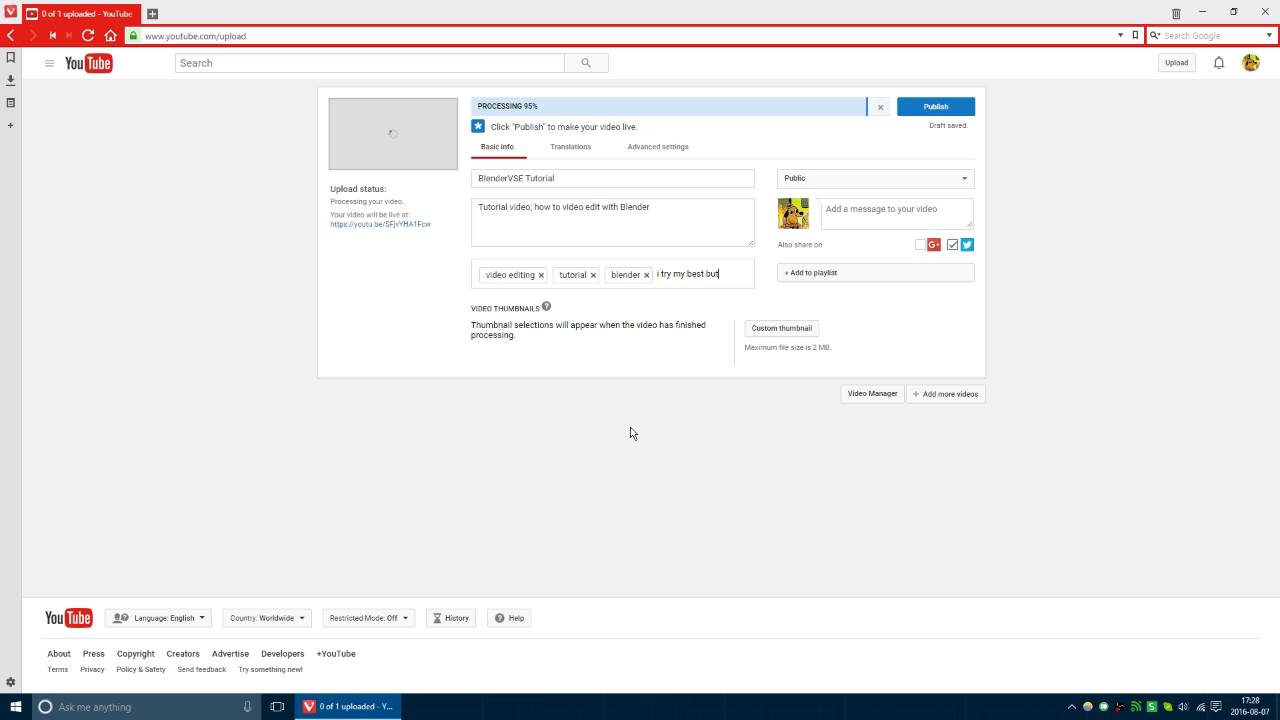Enable sharing on Google+ checkbox

click(x=920, y=245)
